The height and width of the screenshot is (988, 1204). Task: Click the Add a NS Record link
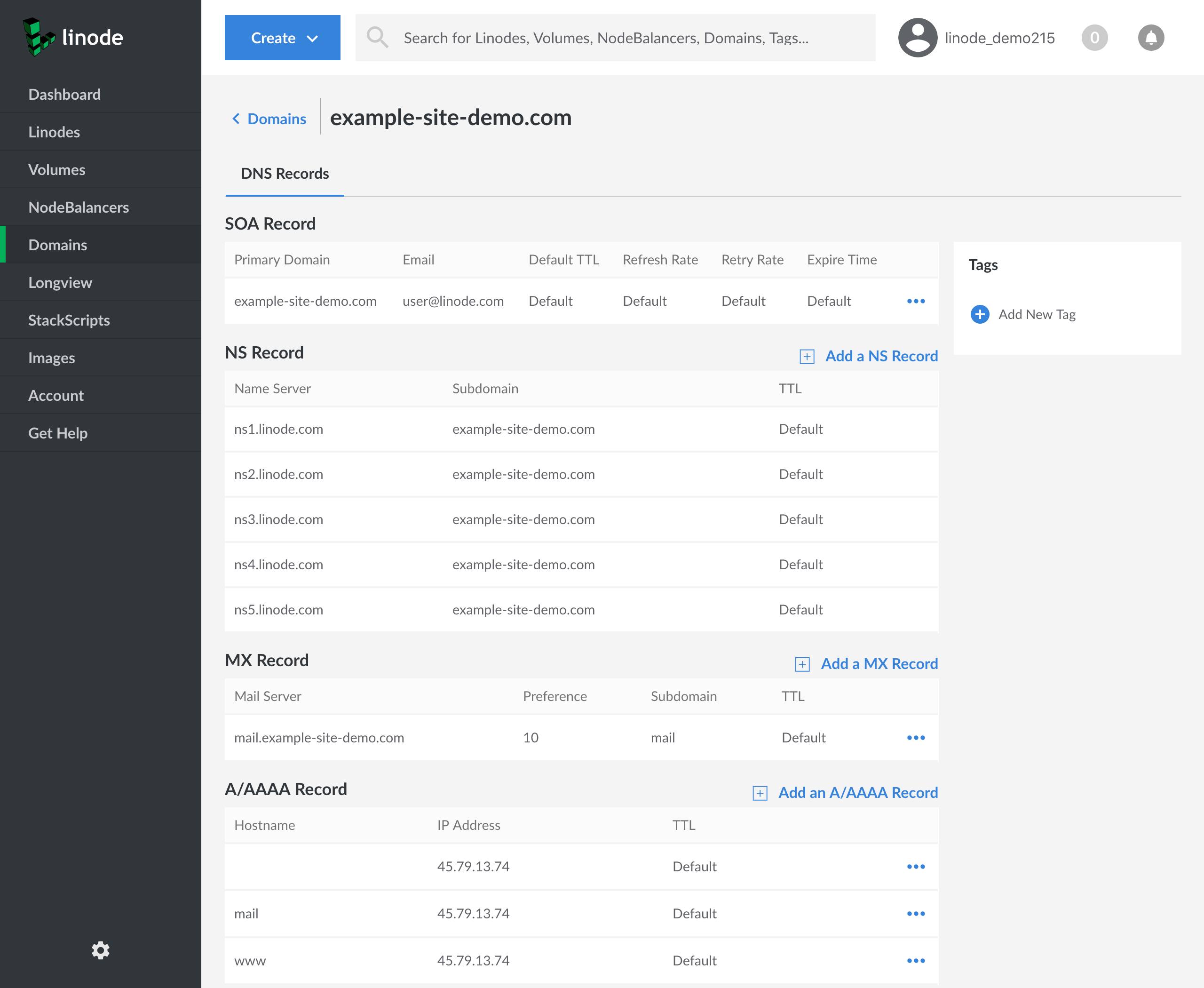(881, 356)
